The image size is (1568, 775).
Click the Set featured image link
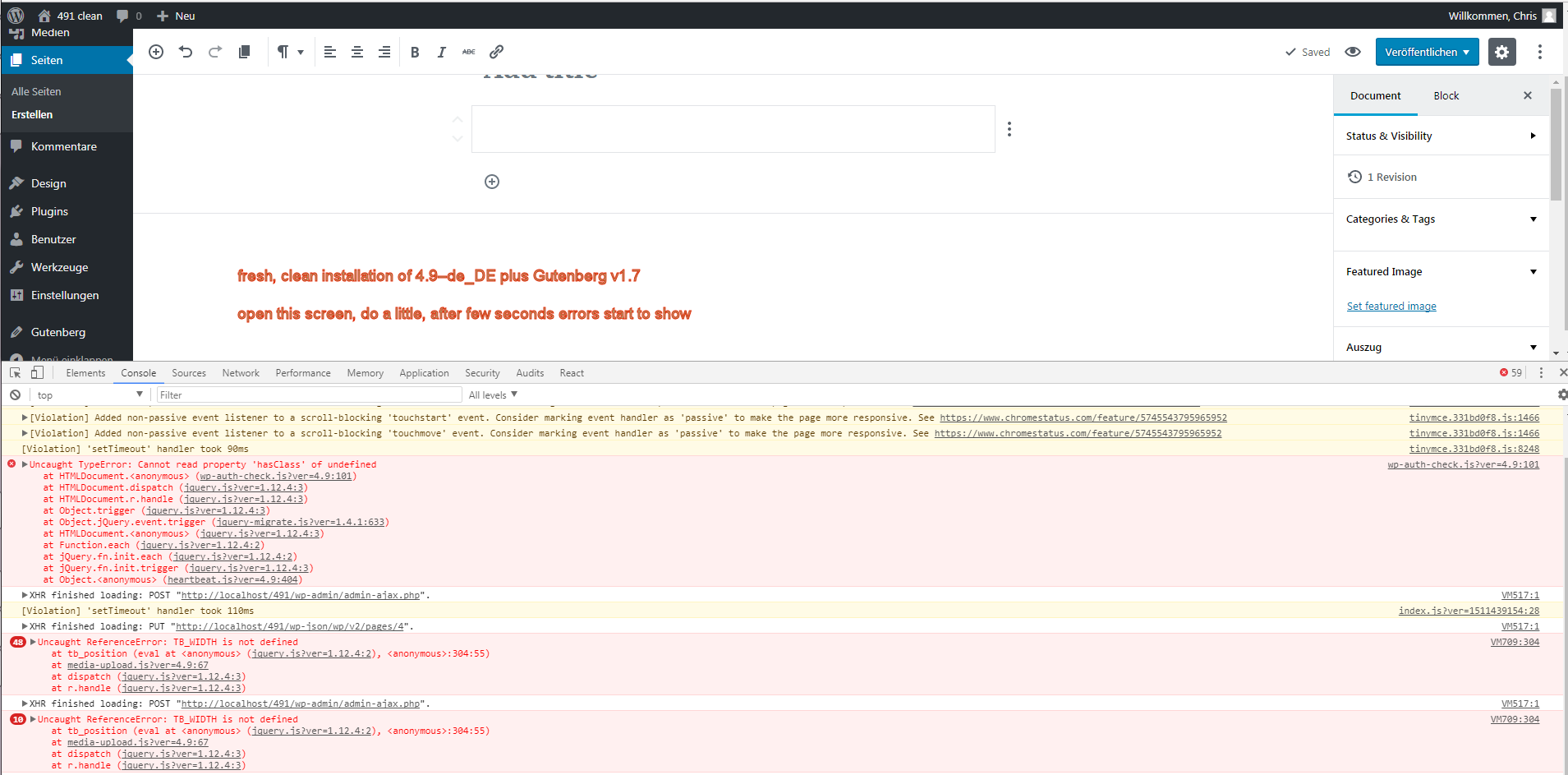[1391, 306]
